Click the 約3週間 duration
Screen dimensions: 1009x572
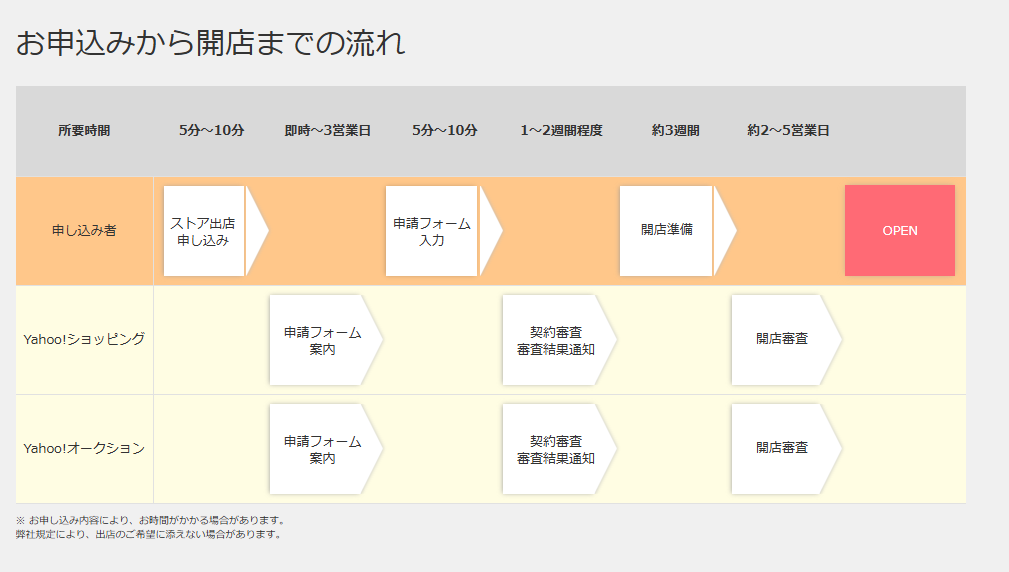(x=675, y=131)
